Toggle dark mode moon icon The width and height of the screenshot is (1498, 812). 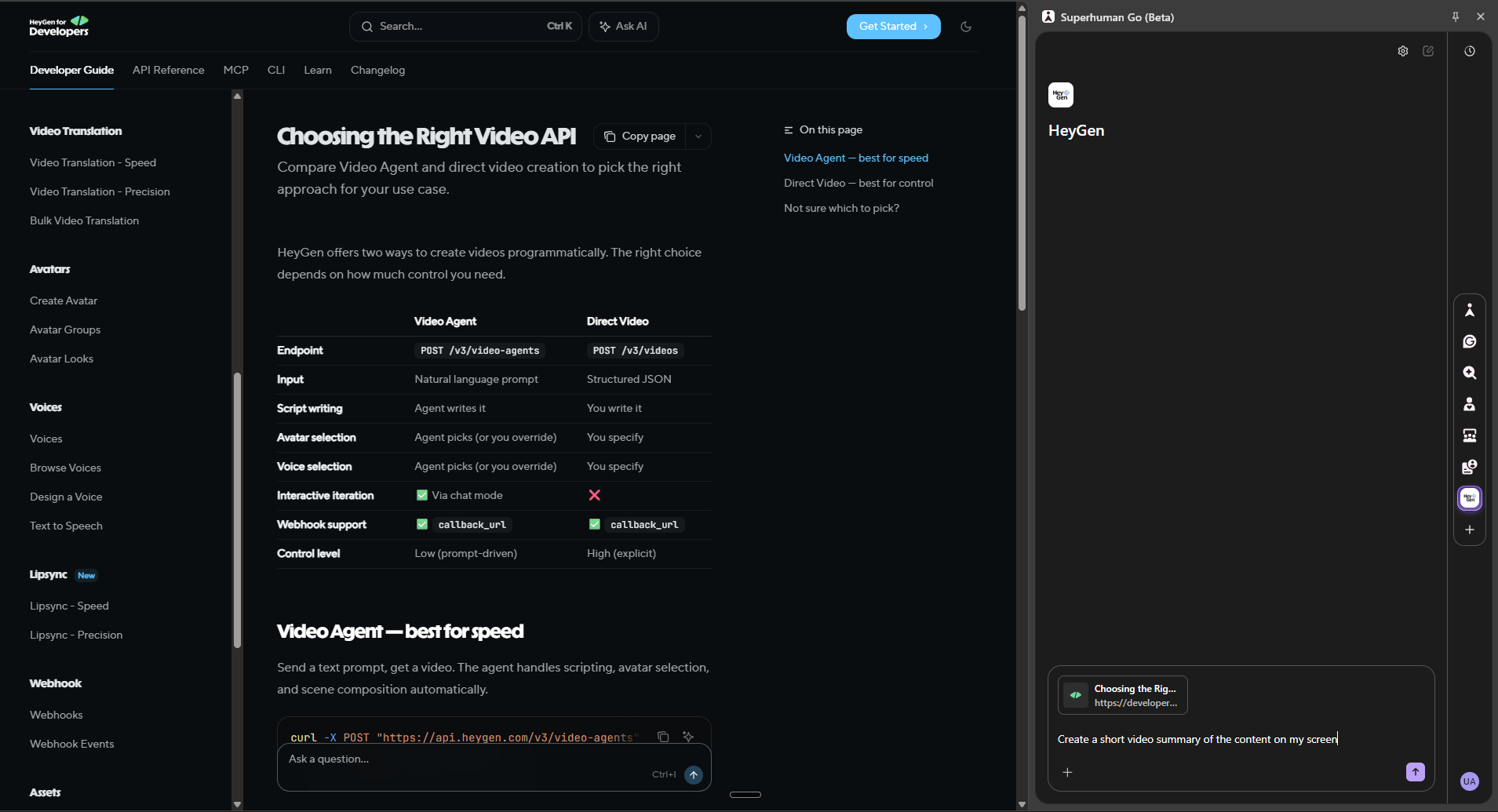tap(966, 27)
